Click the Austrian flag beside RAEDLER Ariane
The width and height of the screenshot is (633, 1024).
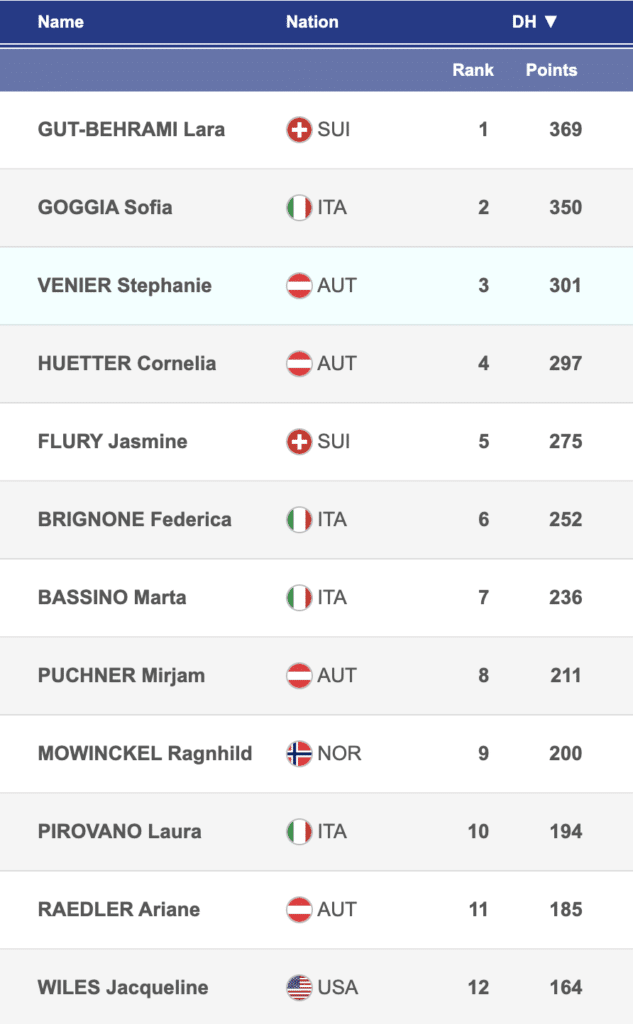tap(299, 910)
